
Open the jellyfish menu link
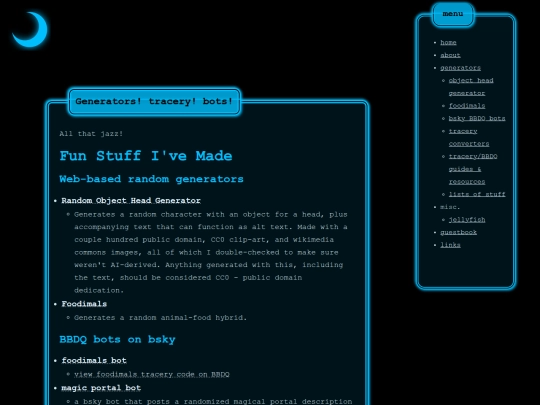467,220
